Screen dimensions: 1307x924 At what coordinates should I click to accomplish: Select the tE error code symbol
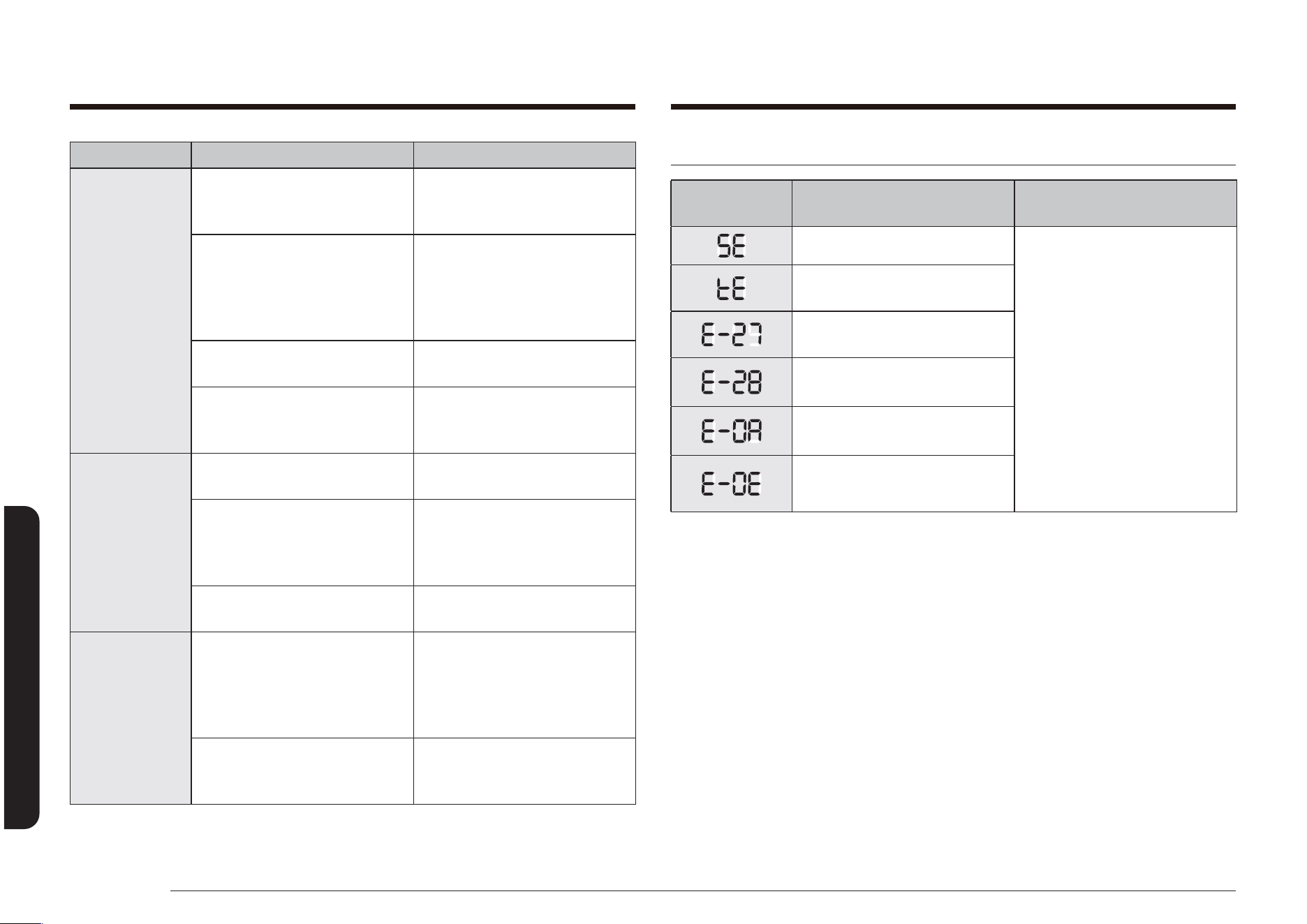pos(731,288)
